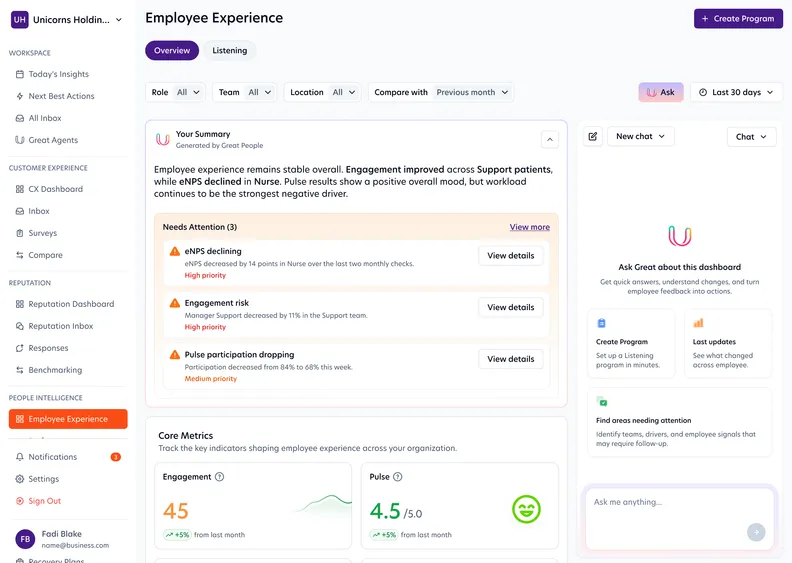Click the Notifications bell icon
This screenshot has height=563, width=792.
tap(20, 457)
